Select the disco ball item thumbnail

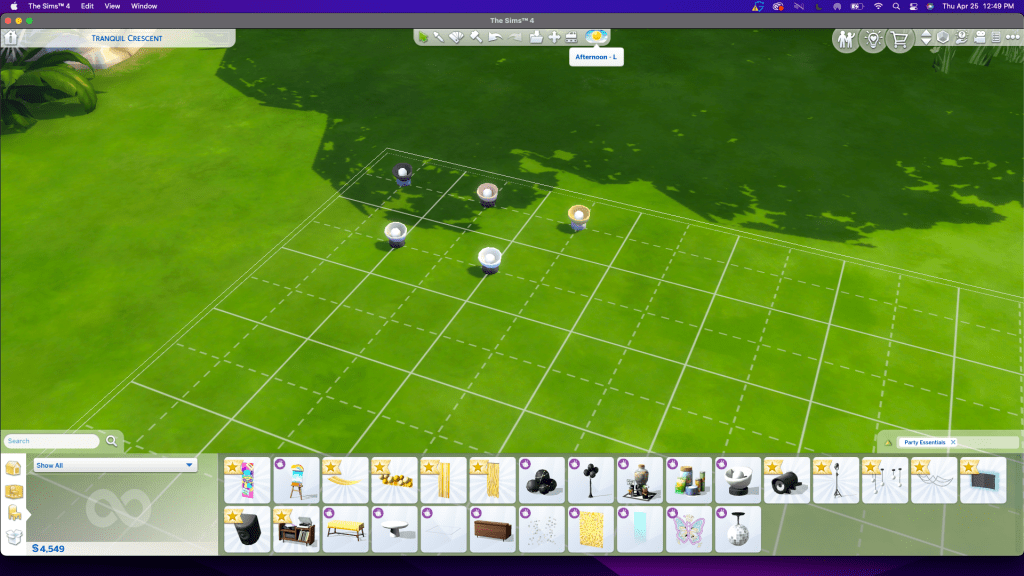(738, 528)
